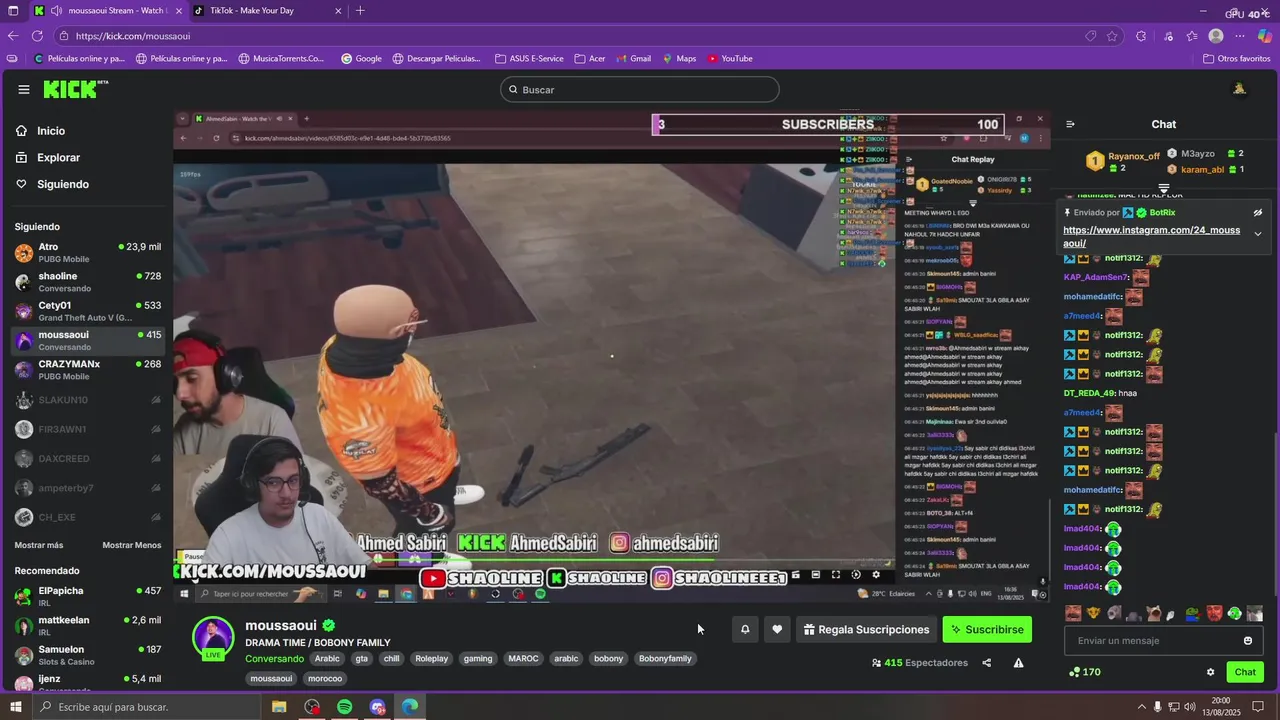
Task: Open the ASUS E-Service bookmark folder
Action: 528,59
